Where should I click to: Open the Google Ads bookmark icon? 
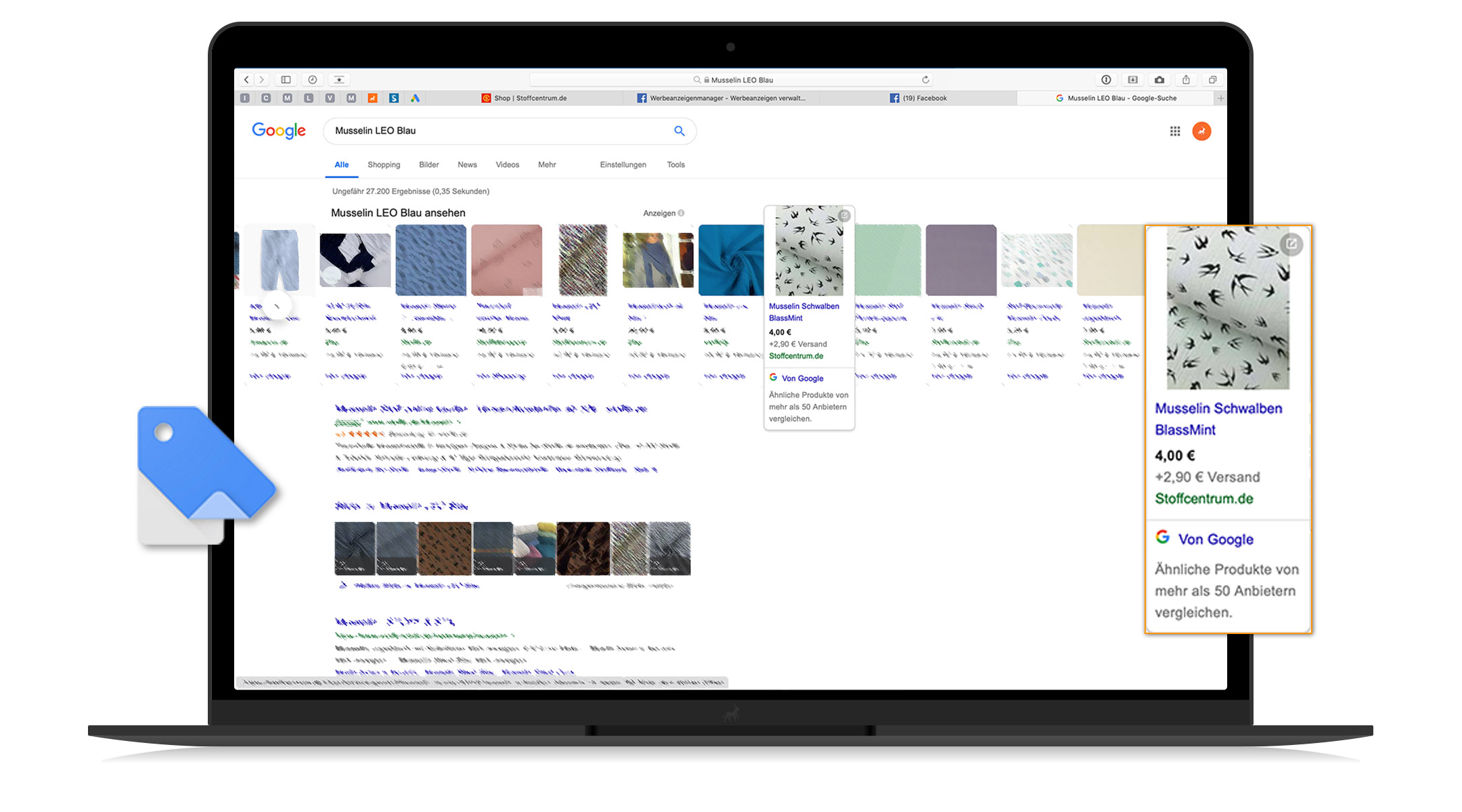point(415,98)
